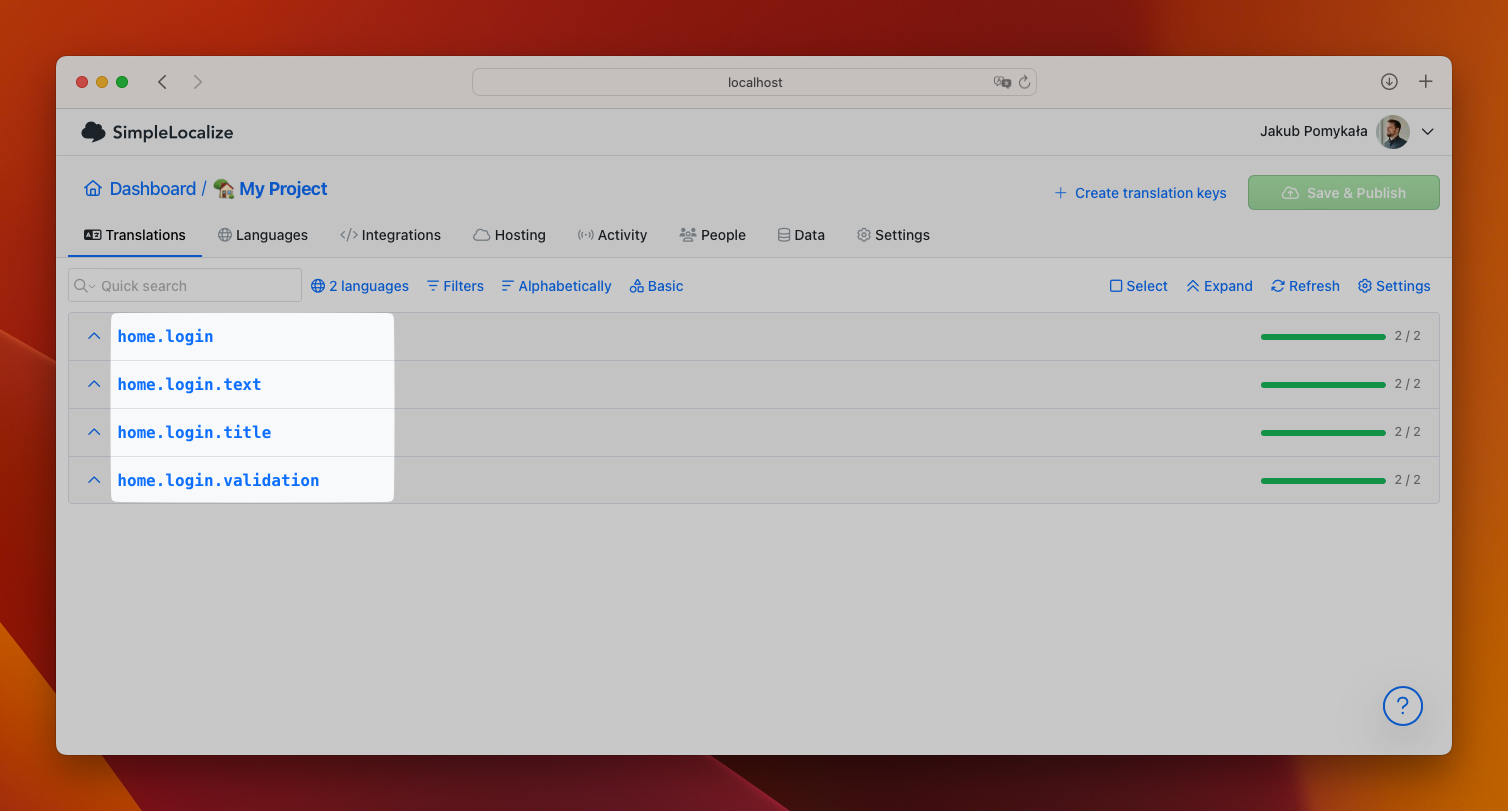Select the home.login.title translation key
The width and height of the screenshot is (1508, 811).
194,433
